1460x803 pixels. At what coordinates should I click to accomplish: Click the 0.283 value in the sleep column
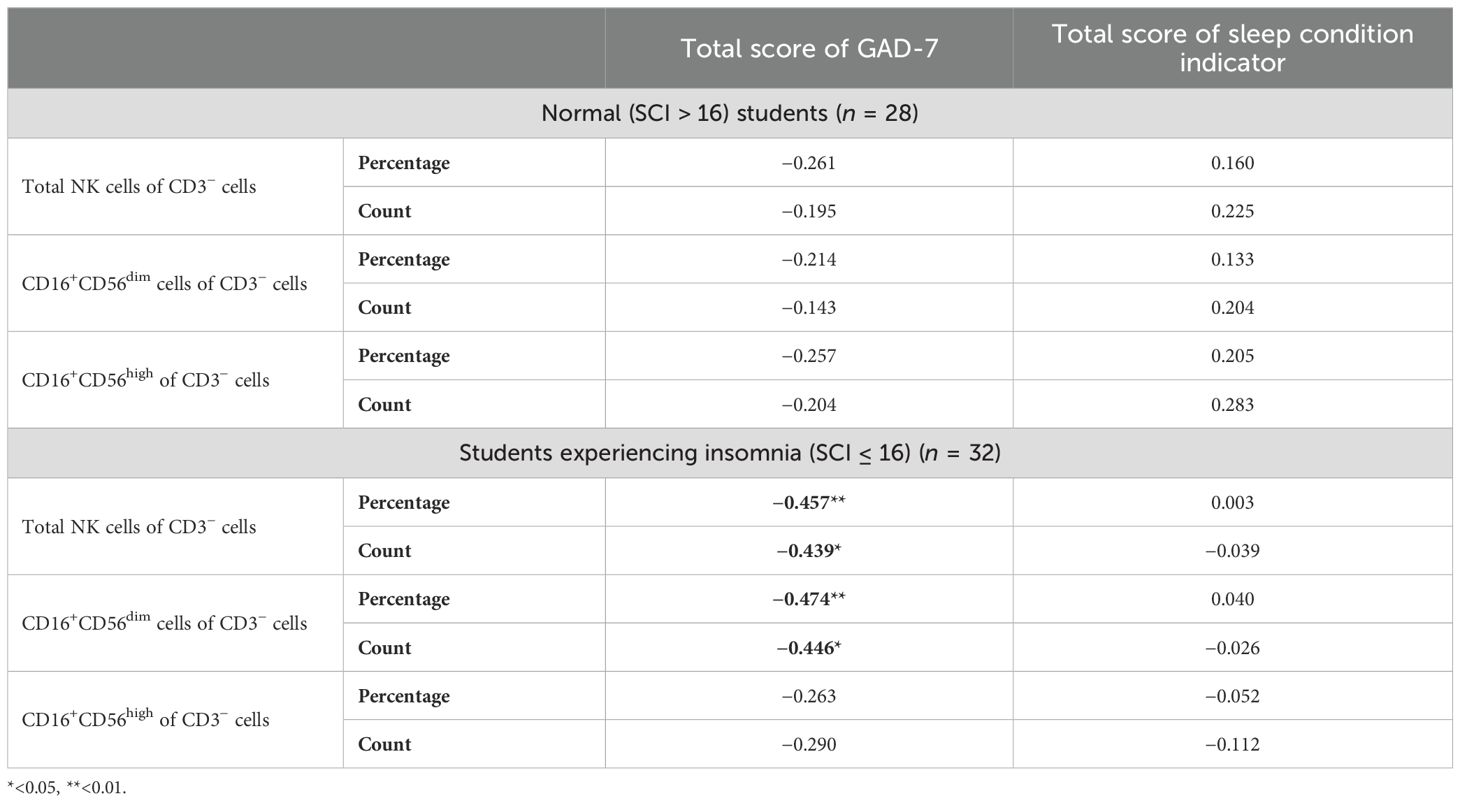click(x=1232, y=405)
